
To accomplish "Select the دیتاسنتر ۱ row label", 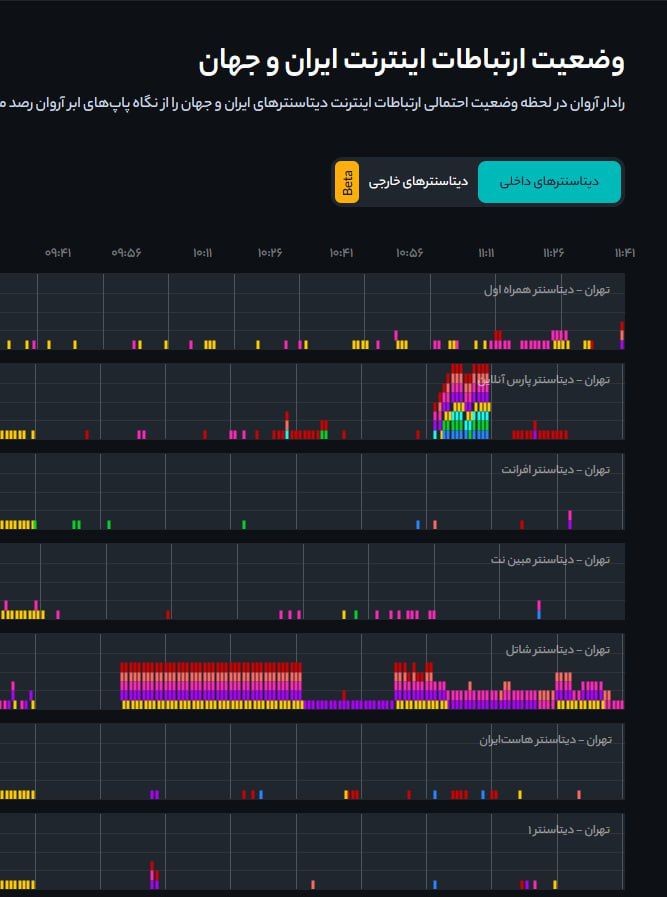I will 567,829.
